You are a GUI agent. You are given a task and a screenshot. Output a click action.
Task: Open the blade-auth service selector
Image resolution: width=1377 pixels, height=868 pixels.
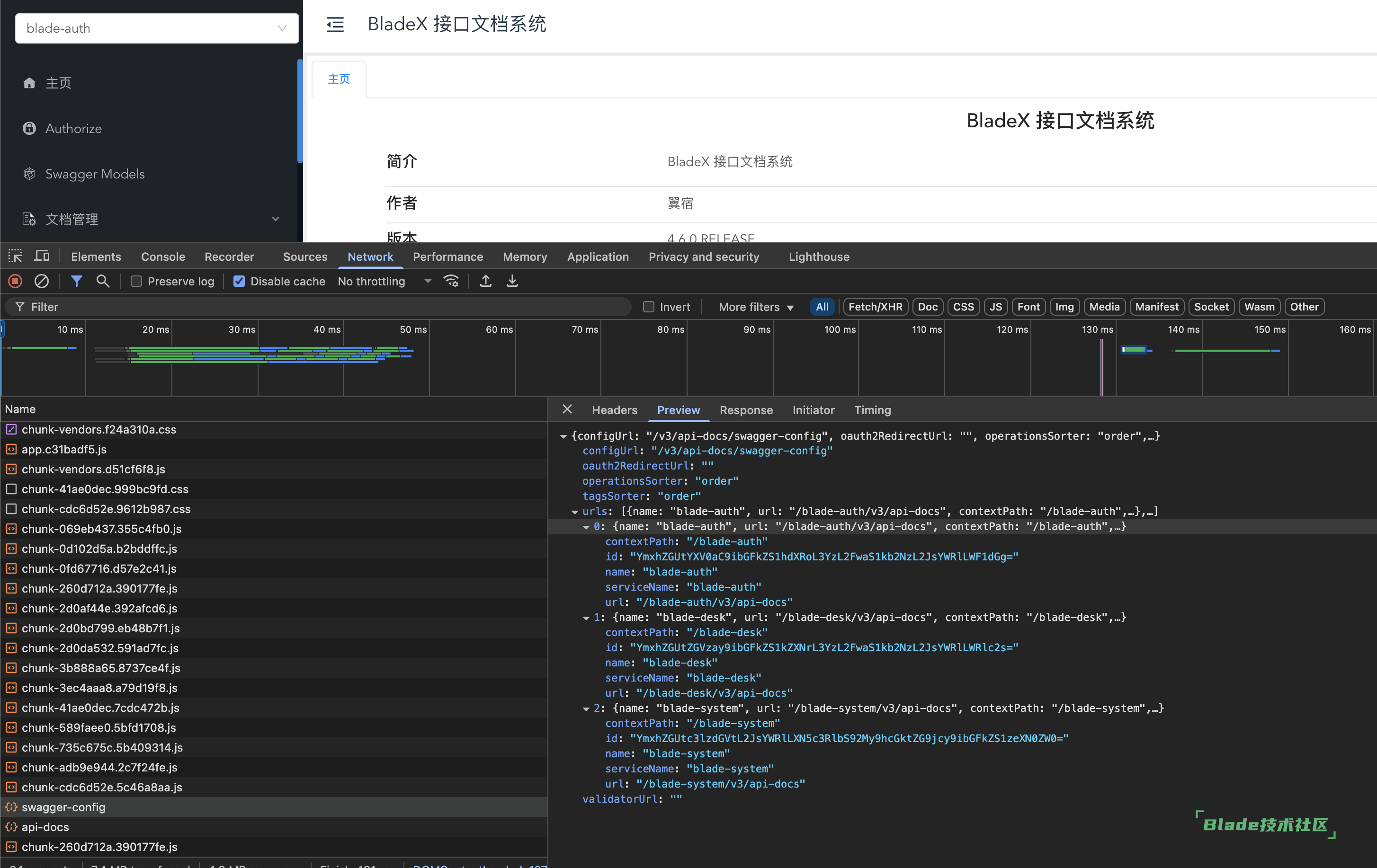[157, 28]
